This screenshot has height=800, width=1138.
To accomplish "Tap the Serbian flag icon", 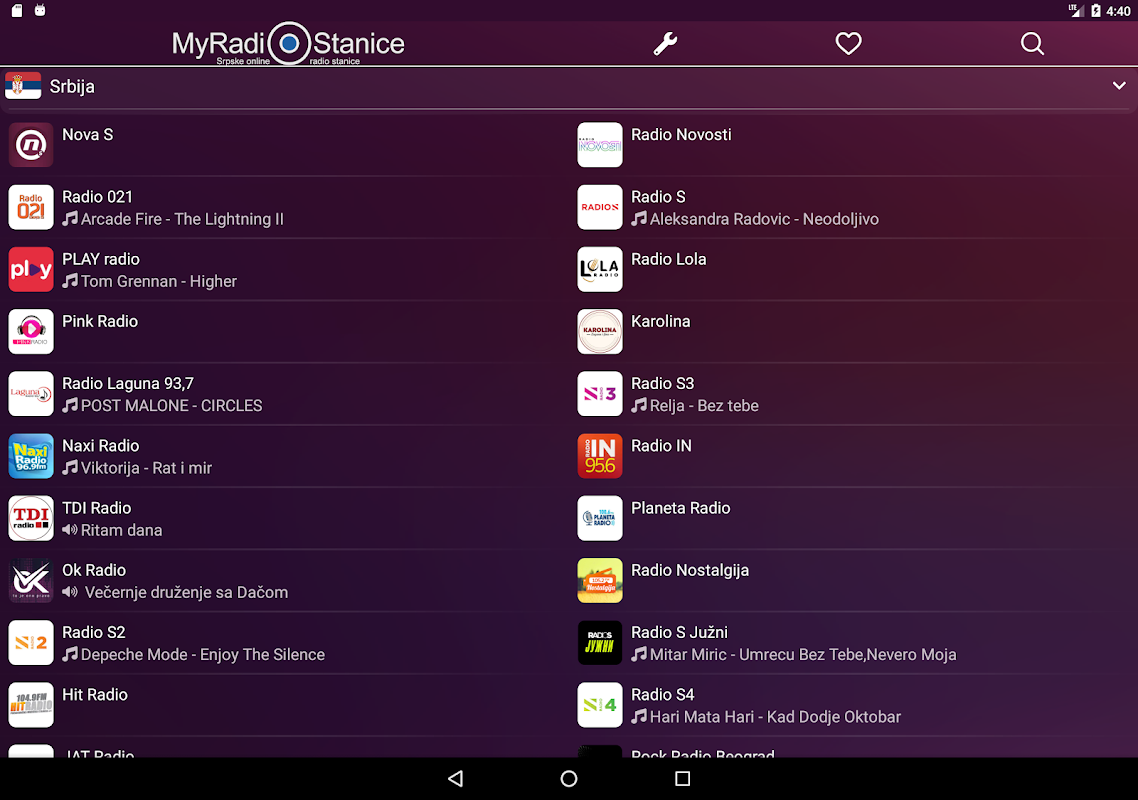I will 23,86.
